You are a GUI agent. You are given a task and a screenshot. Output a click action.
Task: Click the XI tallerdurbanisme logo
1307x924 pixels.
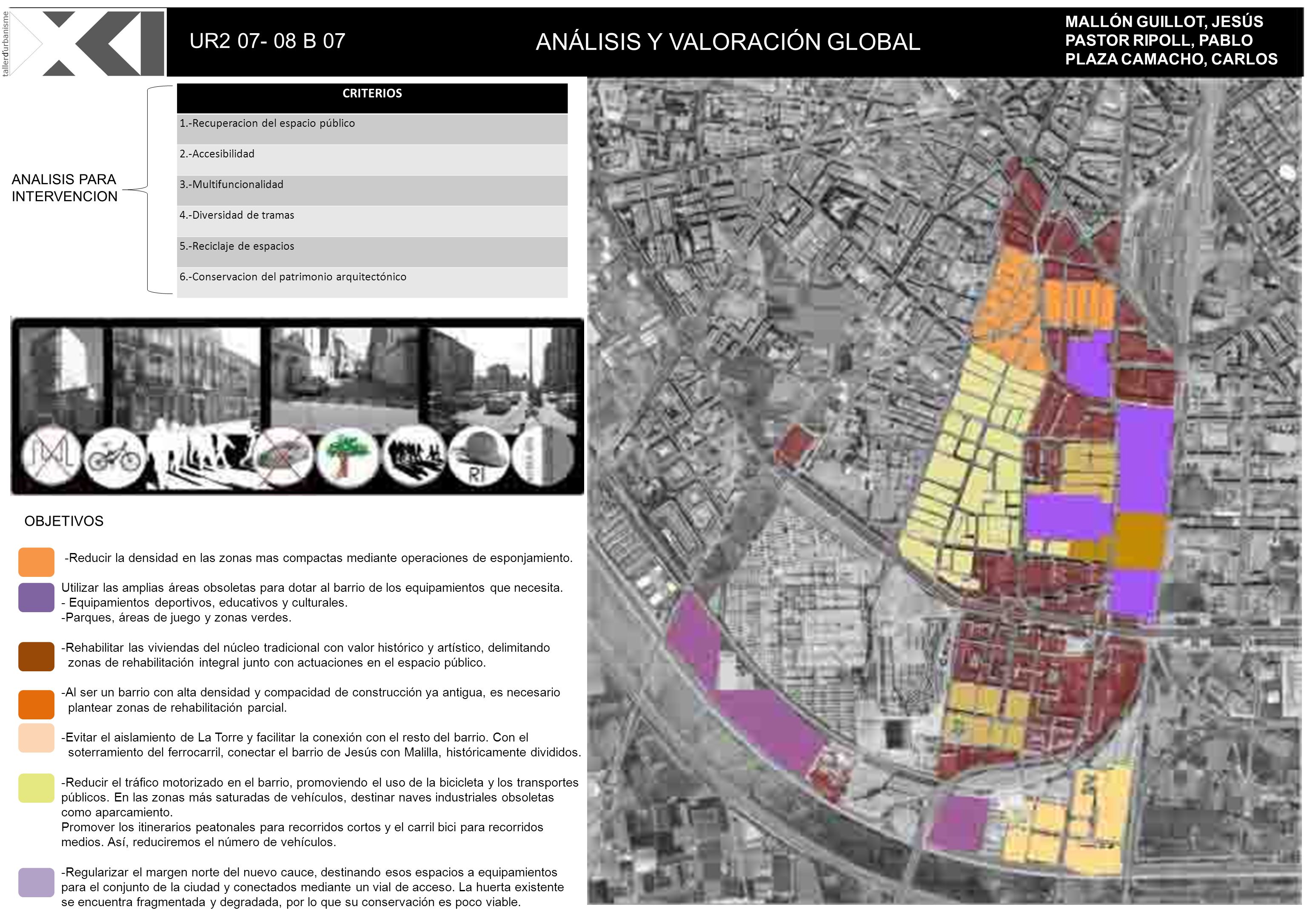click(84, 43)
